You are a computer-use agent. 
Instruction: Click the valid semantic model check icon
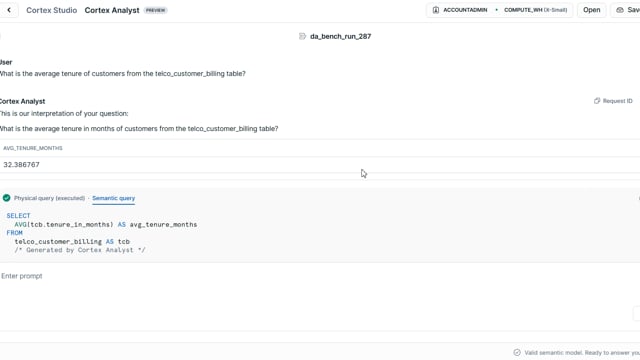(x=517, y=352)
